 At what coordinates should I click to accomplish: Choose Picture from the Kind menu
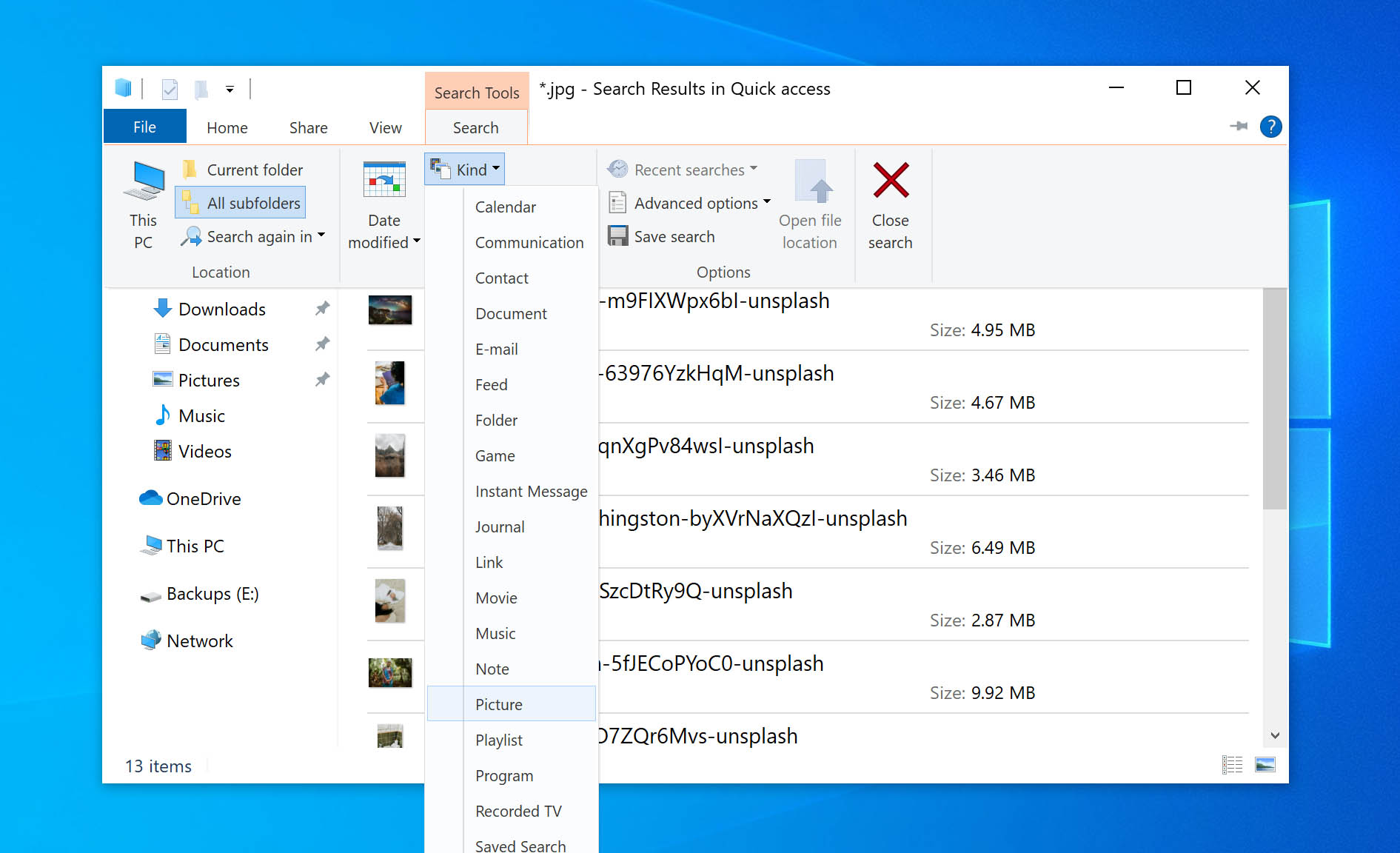point(512,704)
